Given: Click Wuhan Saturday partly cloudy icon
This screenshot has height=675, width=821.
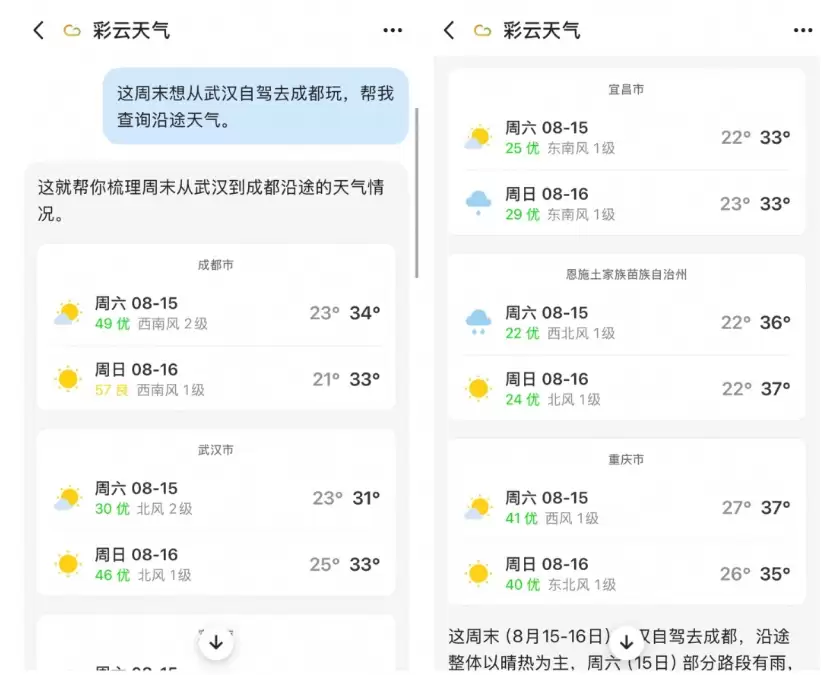Looking at the screenshot, I should 68,498.
